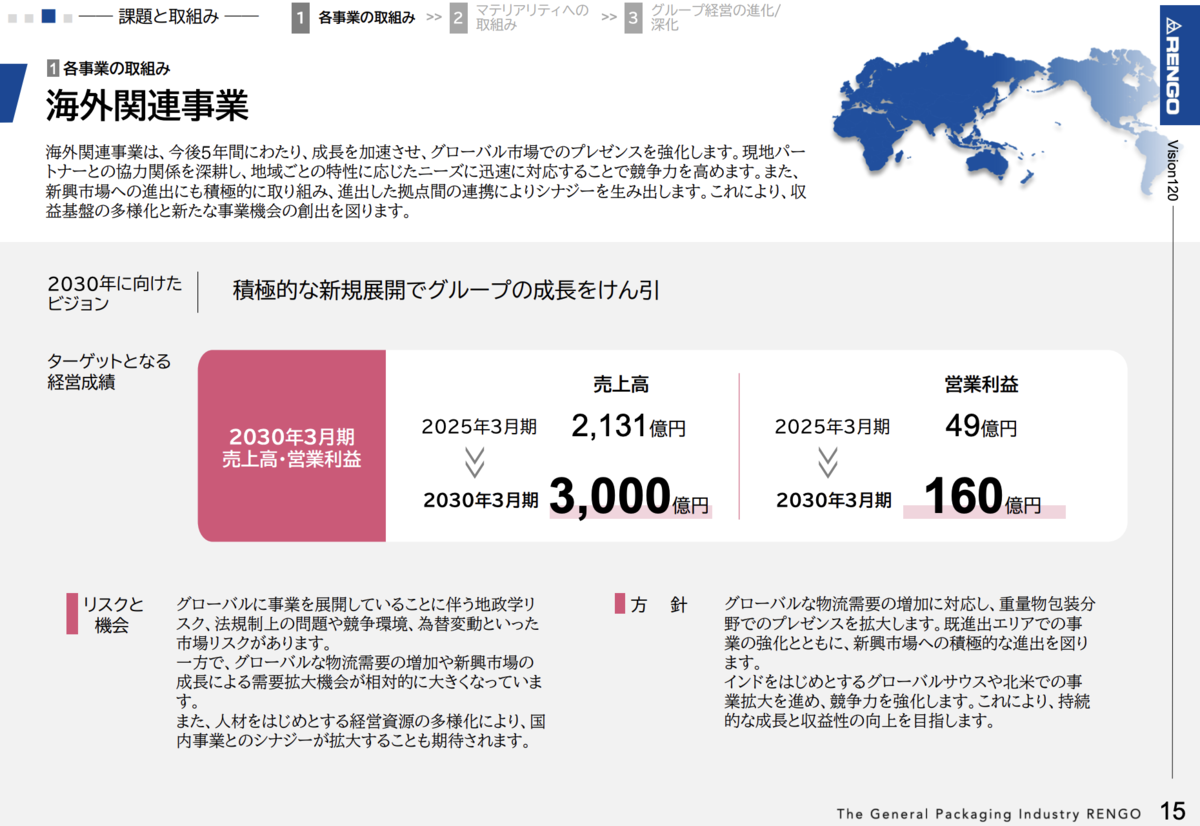The image size is (1200, 826).
Task: Click the risk paragraph starting グローバルに事業を展開している
Action: (x=360, y=672)
